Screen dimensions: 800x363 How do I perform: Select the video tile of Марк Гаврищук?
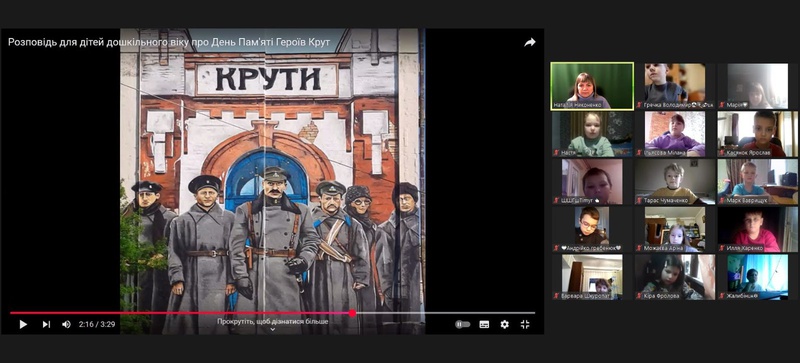pyautogui.click(x=758, y=181)
